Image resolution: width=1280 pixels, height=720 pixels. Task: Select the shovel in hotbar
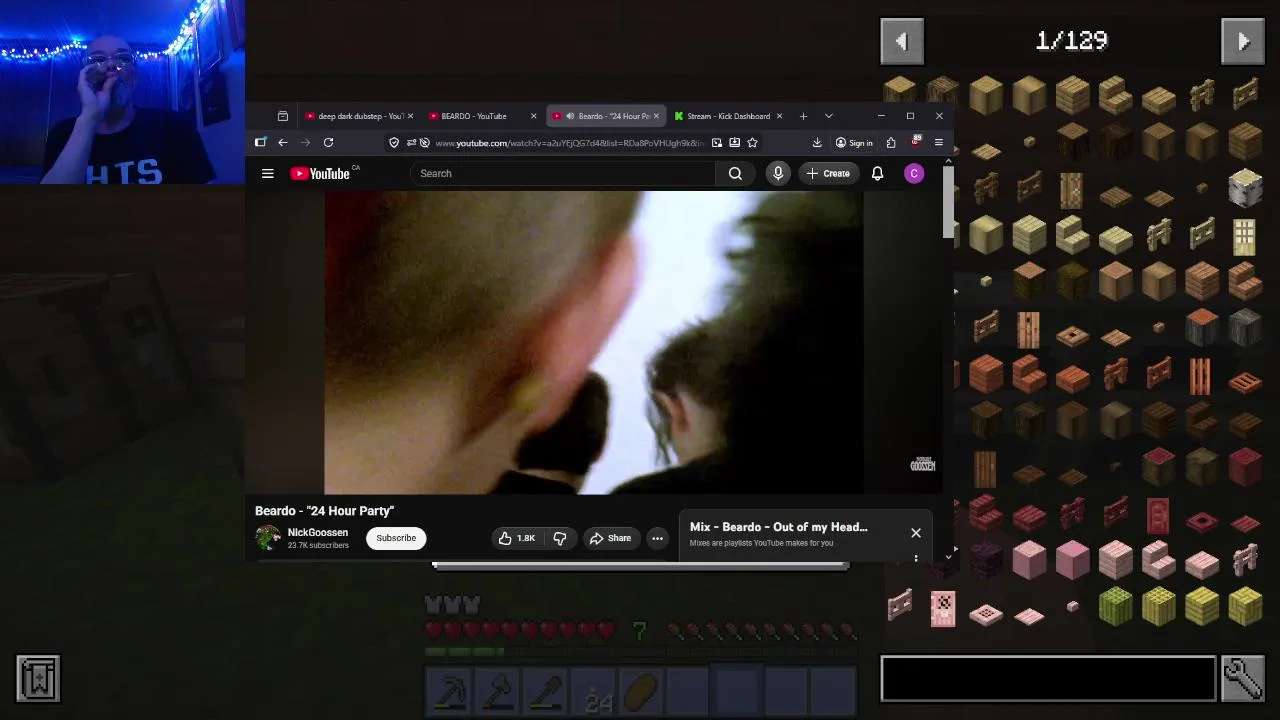click(547, 692)
